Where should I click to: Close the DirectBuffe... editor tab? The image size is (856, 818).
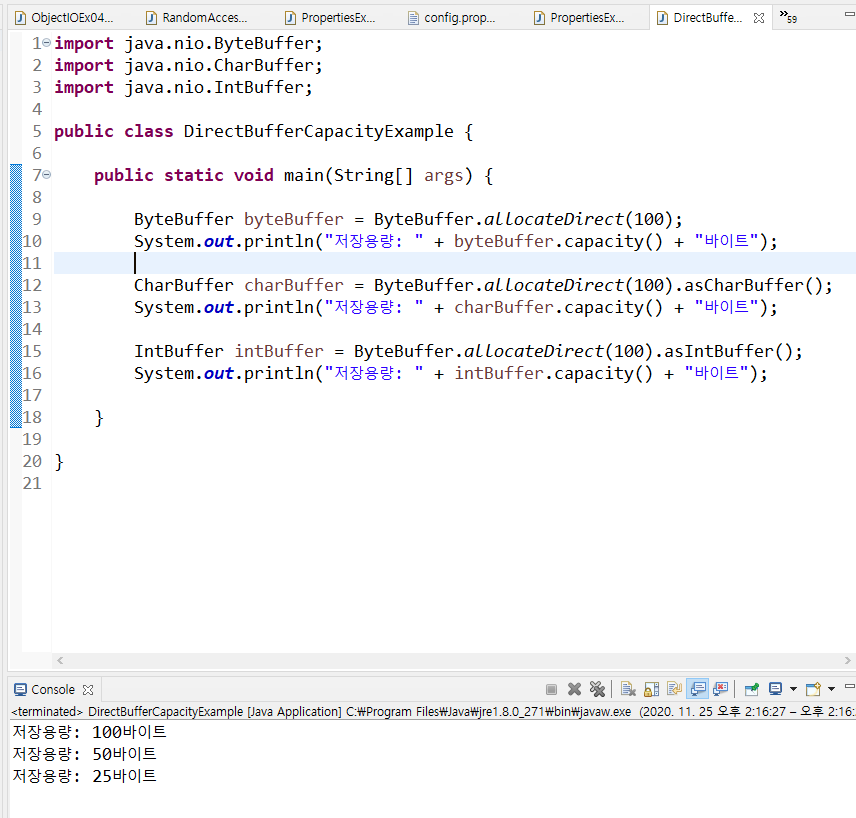759,18
